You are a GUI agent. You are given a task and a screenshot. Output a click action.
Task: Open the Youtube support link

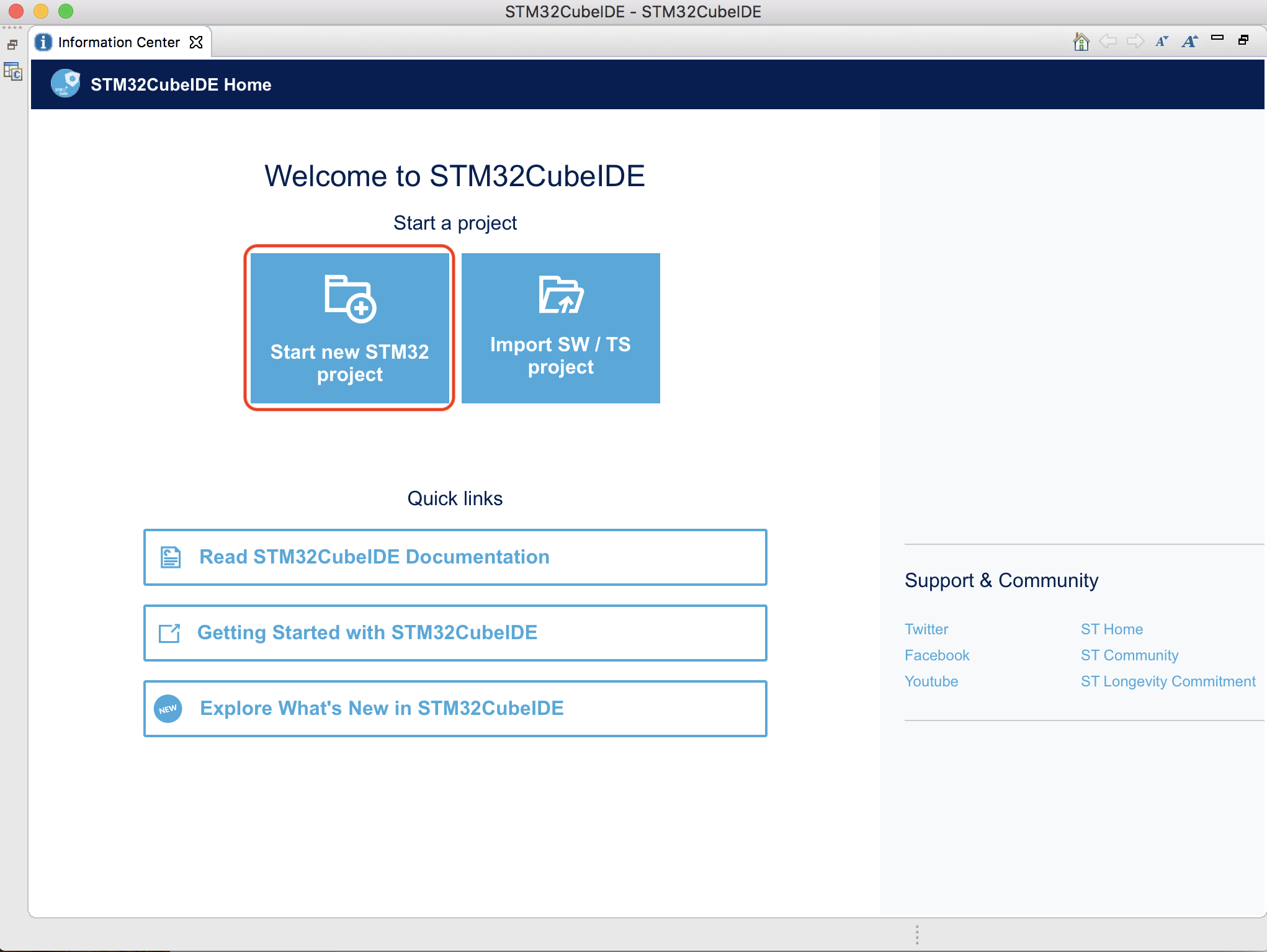[931, 681]
